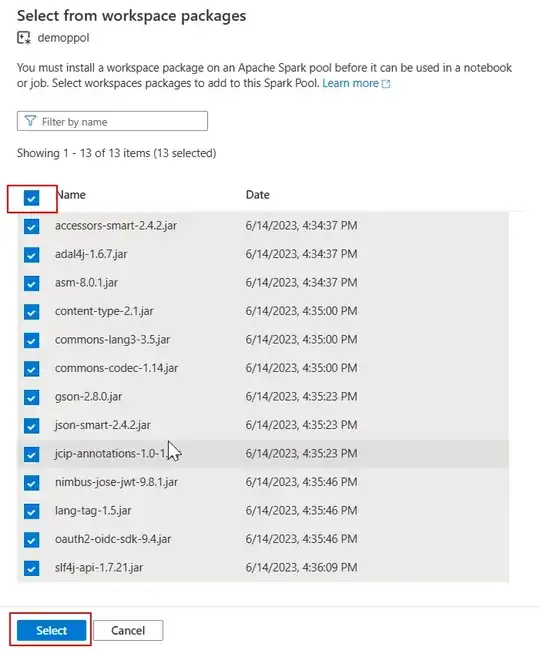Image resolution: width=540 pixels, height=650 pixels.
Task: Click the oauth2-oidc-sdk-9.4.jar row name
Action: pyautogui.click(x=113, y=539)
